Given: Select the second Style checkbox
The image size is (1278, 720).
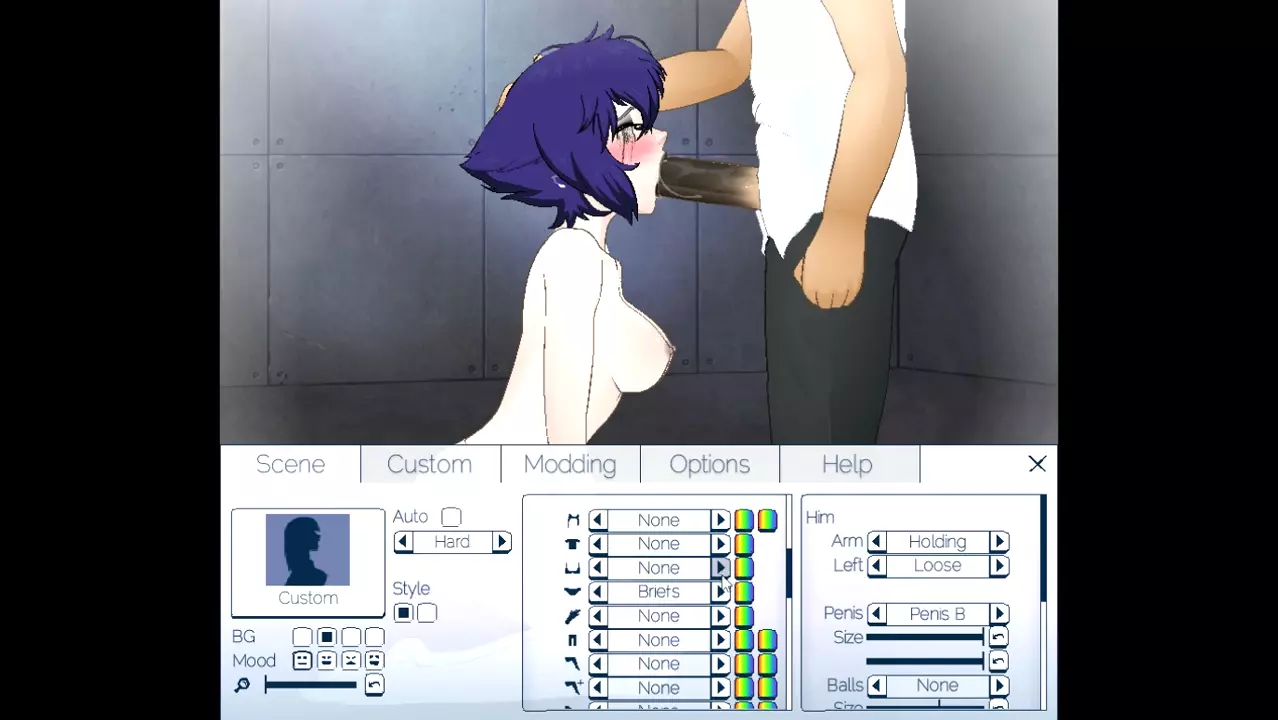Looking at the screenshot, I should point(427,613).
